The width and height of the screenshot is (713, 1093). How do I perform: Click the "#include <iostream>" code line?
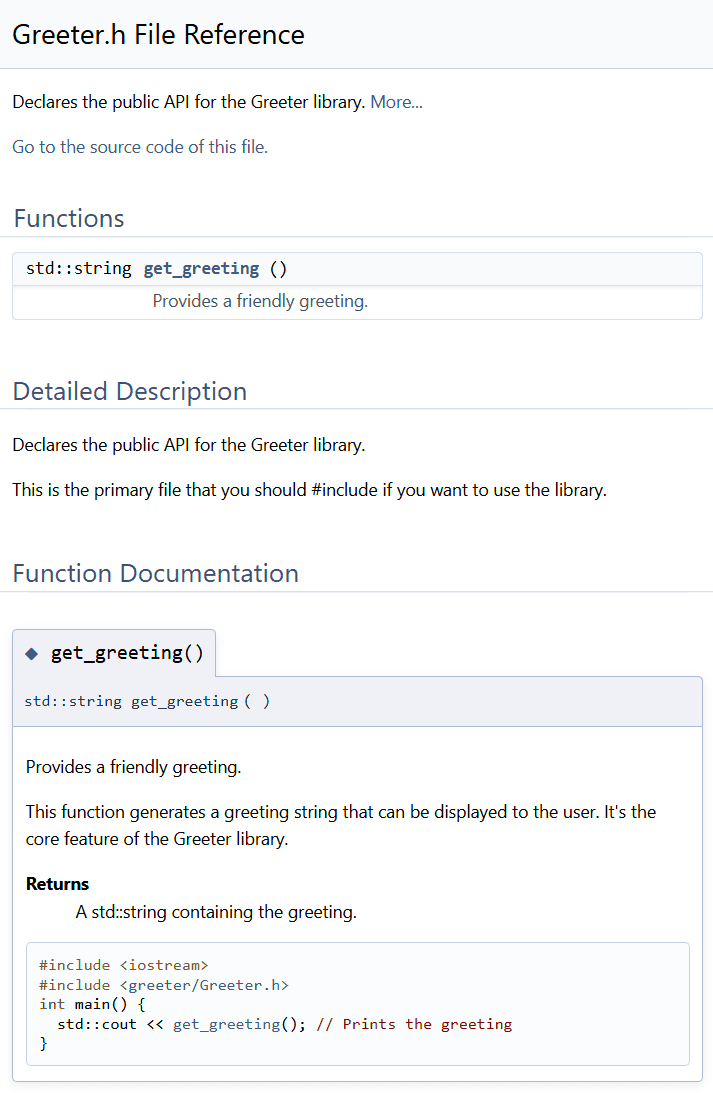[123, 965]
